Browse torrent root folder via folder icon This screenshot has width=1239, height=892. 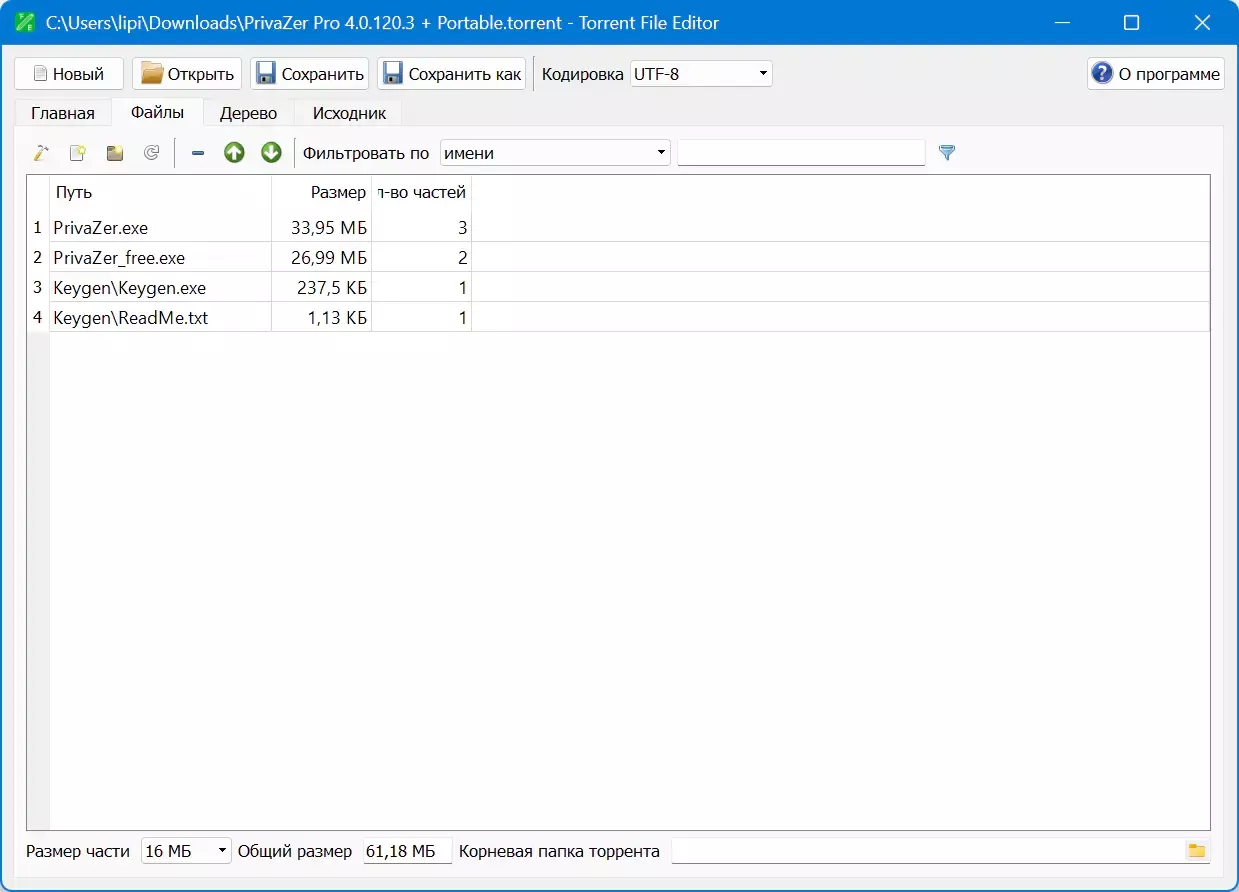tap(1196, 851)
